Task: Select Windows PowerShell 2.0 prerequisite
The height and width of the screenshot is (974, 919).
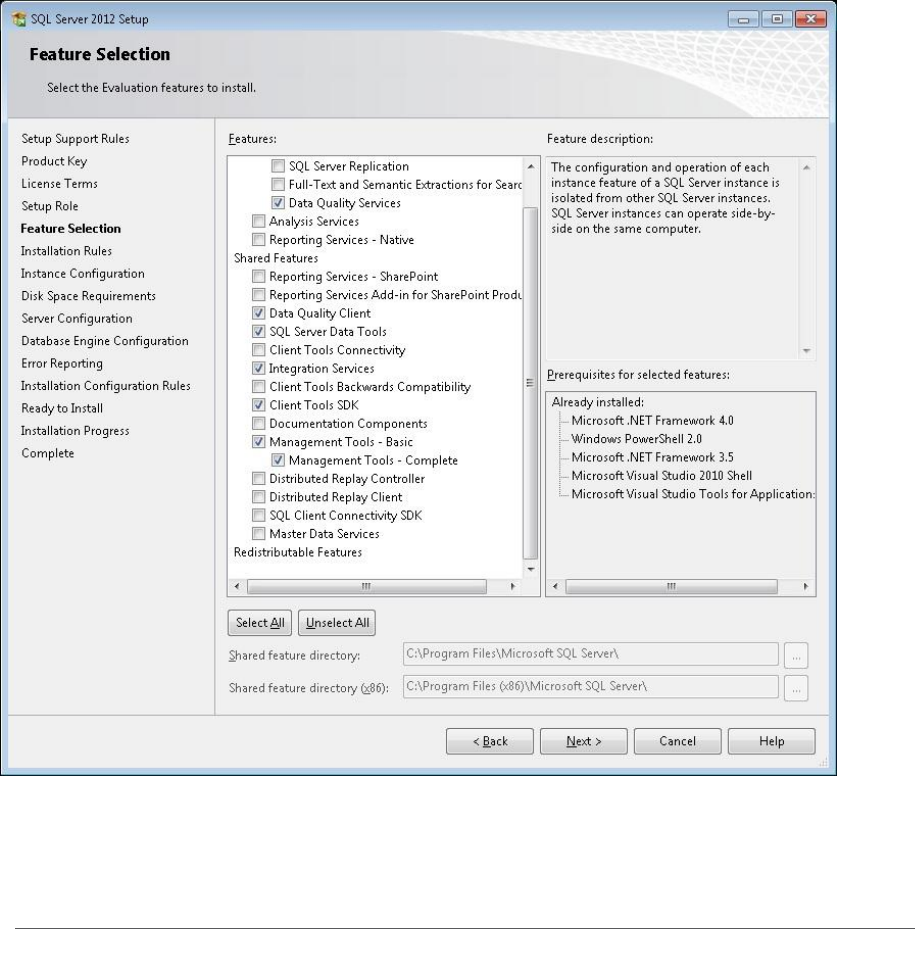Action: coord(636,439)
